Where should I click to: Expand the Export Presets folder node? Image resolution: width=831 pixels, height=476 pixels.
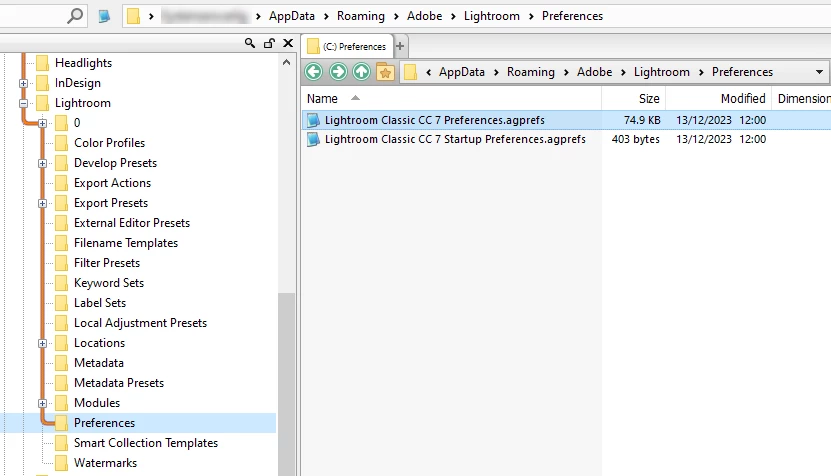point(42,204)
